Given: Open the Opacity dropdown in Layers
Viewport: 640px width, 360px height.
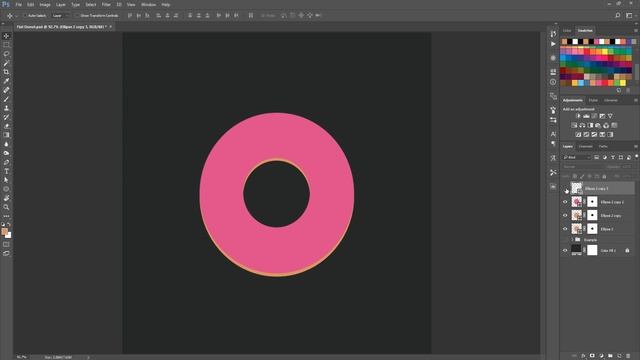Looking at the screenshot, I should 627,167.
